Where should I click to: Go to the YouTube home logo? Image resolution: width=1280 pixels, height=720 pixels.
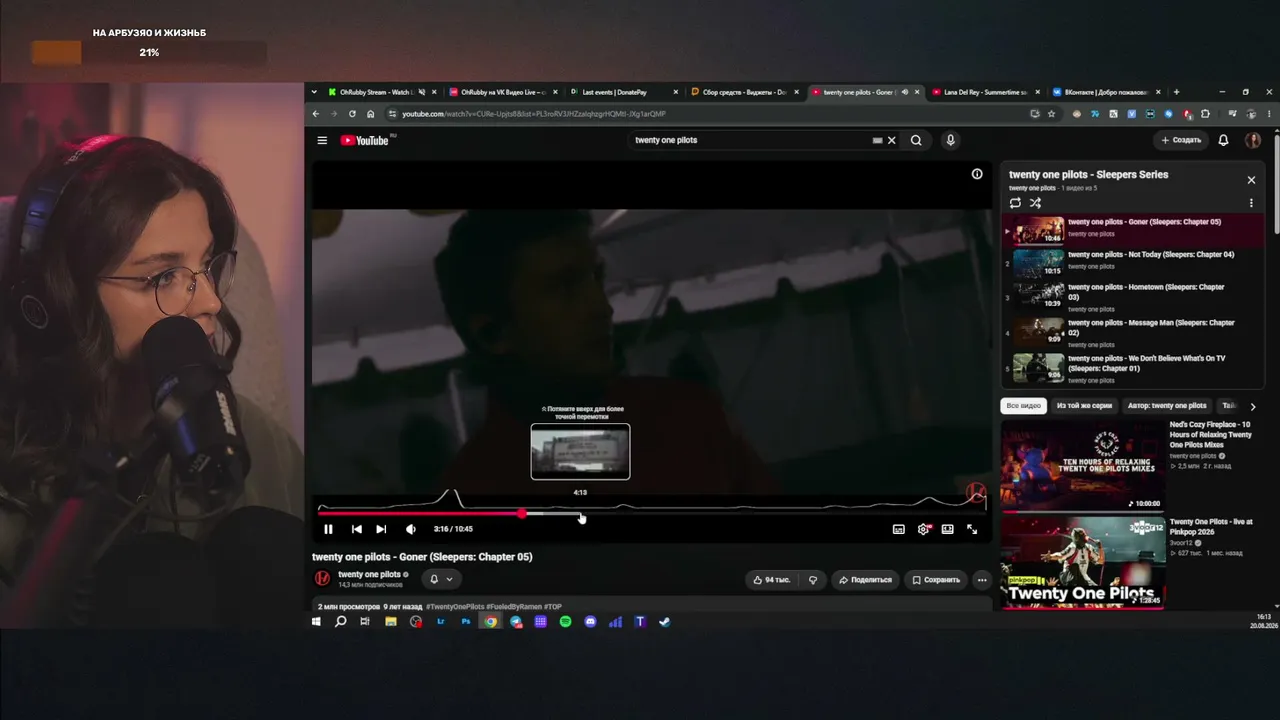[367, 140]
